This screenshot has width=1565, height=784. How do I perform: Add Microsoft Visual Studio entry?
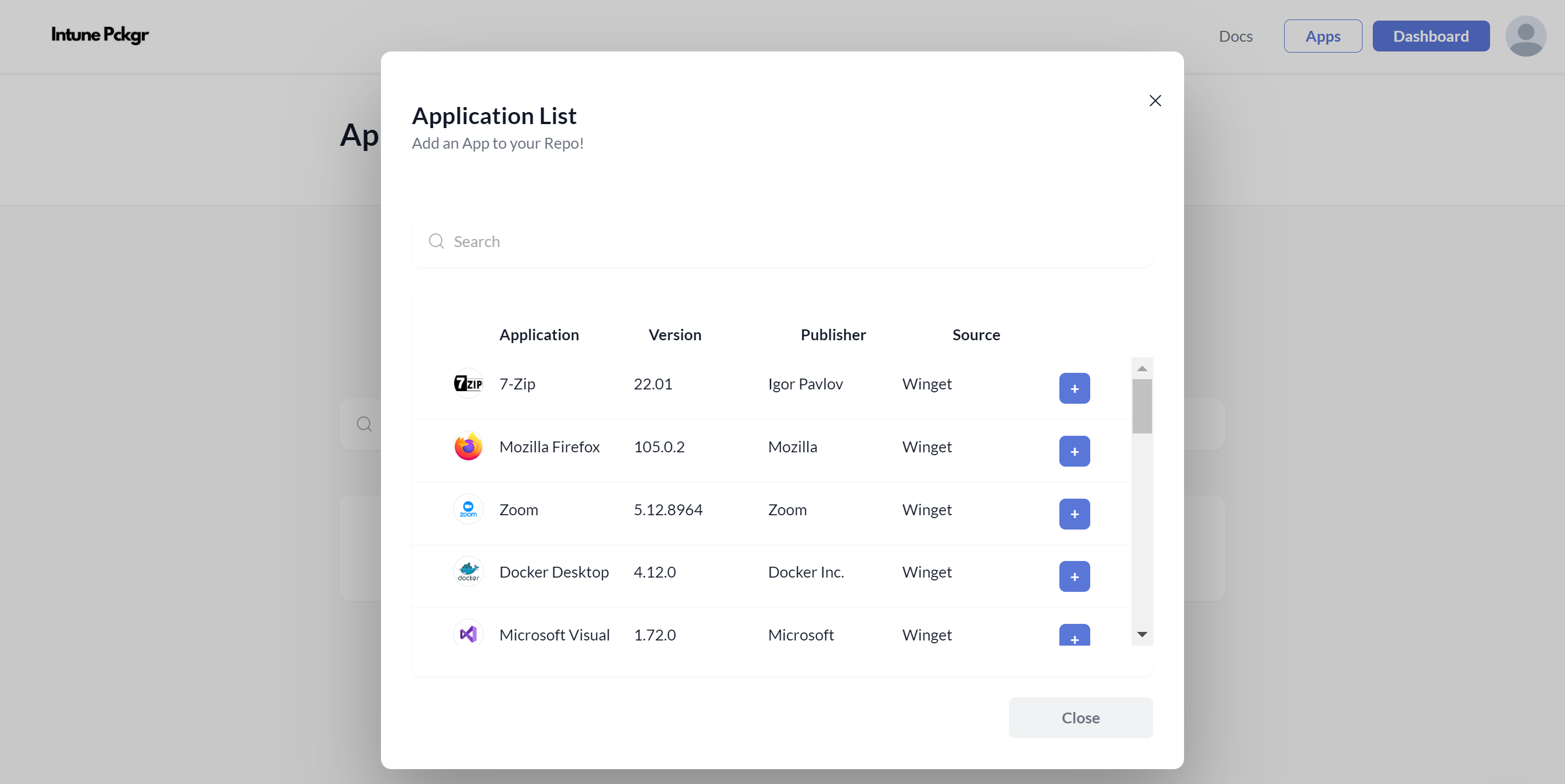[x=1074, y=636]
